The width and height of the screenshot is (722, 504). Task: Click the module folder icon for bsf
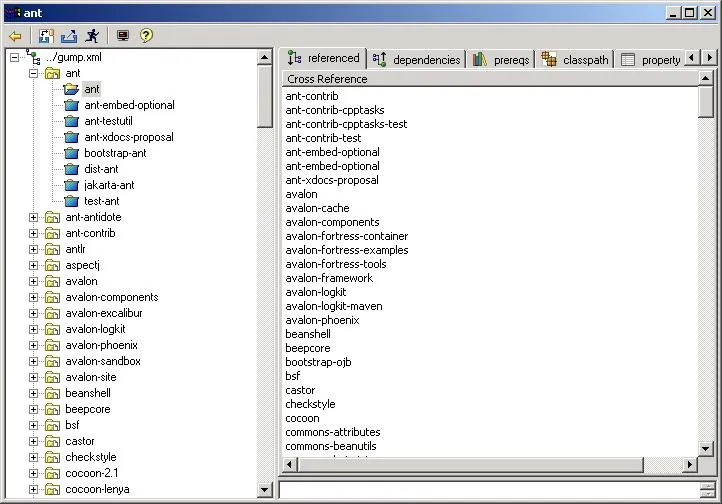[x=52, y=425]
